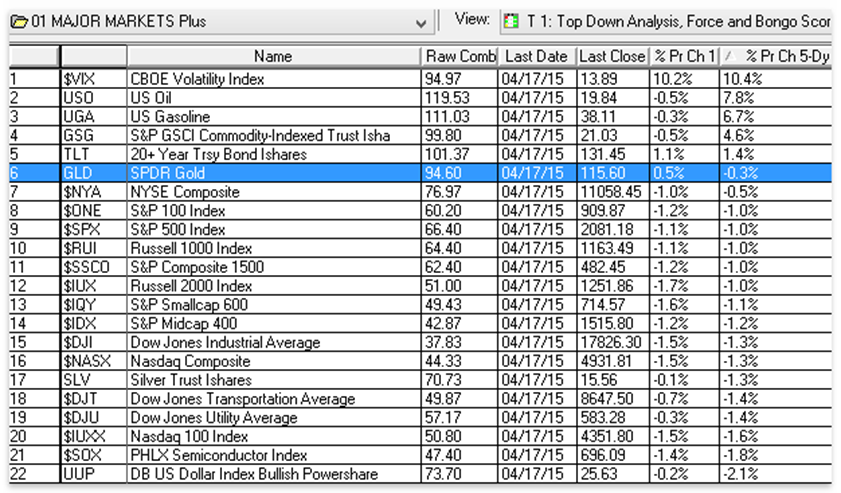841x493 pixels.
Task: Click the UUP symbol cell
Action: click(94, 474)
